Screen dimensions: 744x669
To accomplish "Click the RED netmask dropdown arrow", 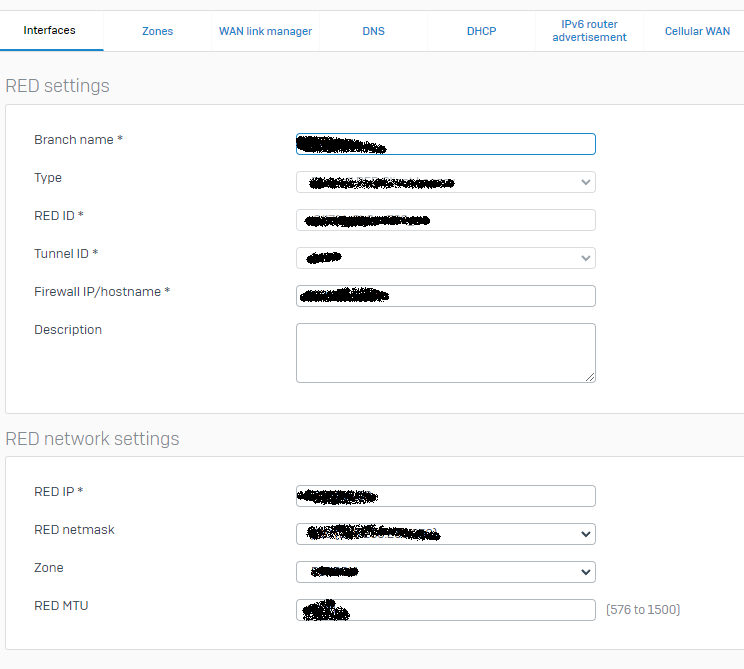I will click(586, 534).
